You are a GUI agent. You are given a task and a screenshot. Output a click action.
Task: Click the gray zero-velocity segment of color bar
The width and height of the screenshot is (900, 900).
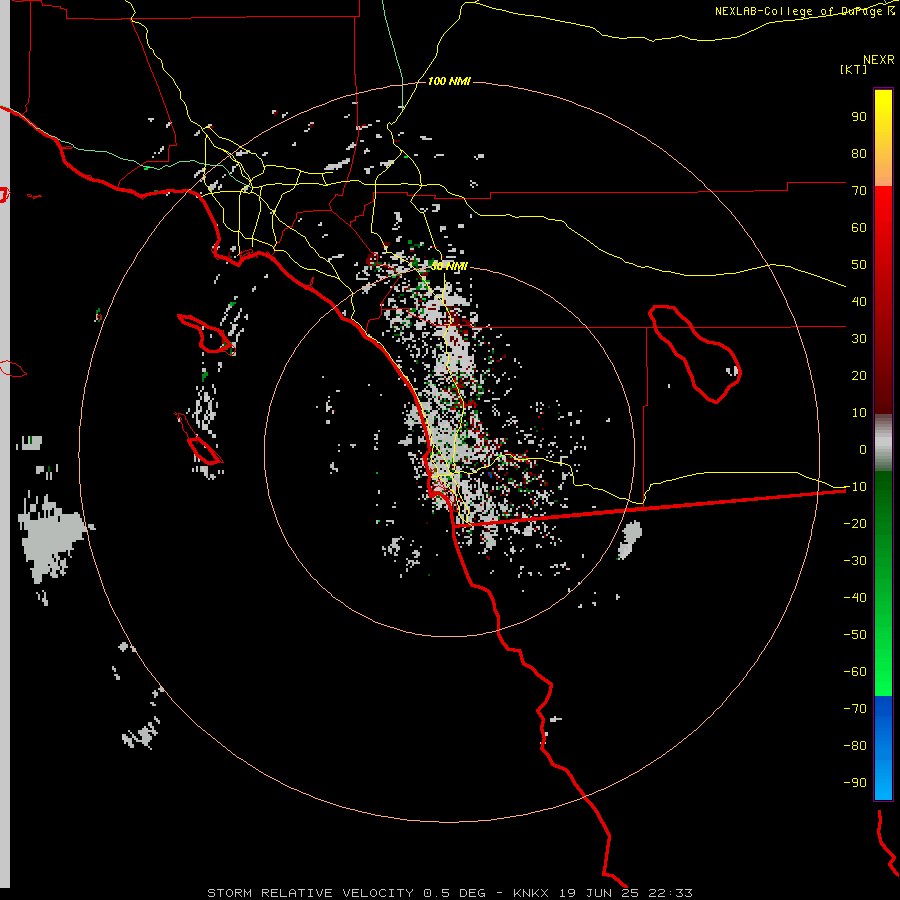click(x=883, y=443)
